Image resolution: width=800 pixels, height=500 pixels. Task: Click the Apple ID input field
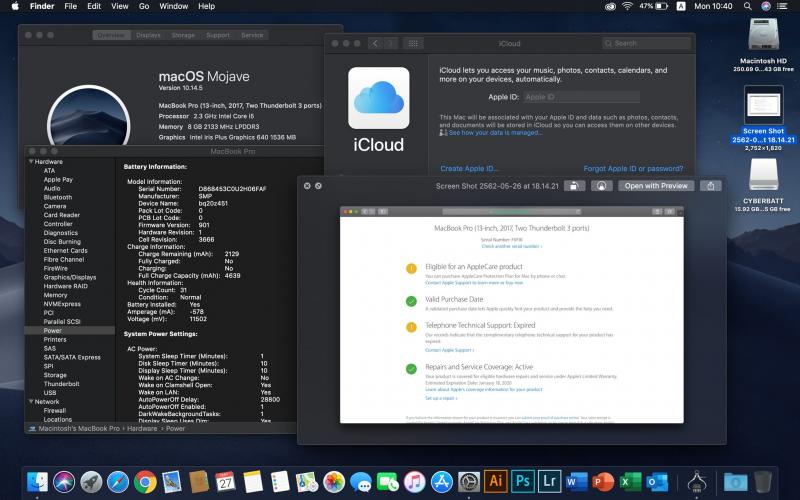point(580,97)
